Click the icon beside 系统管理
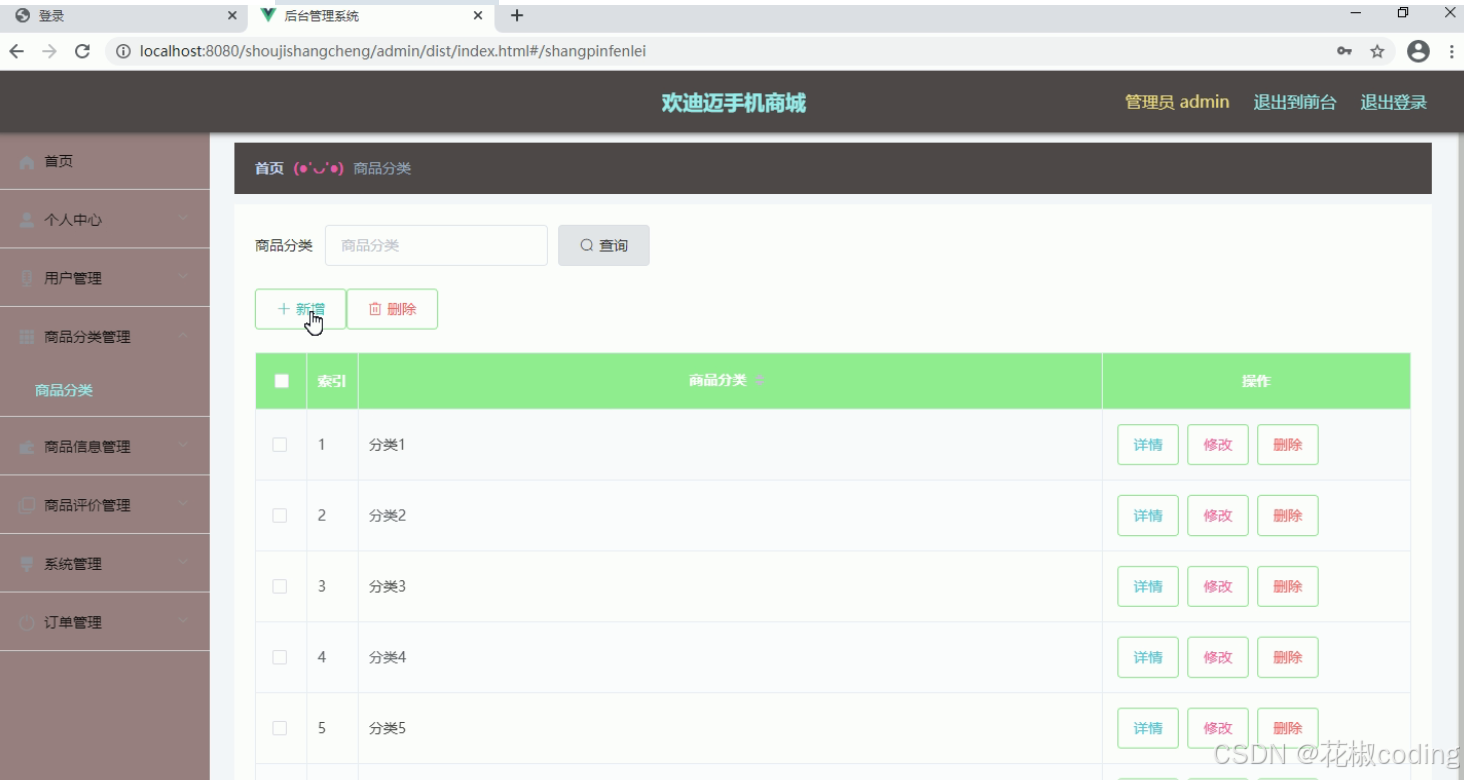 [x=27, y=564]
